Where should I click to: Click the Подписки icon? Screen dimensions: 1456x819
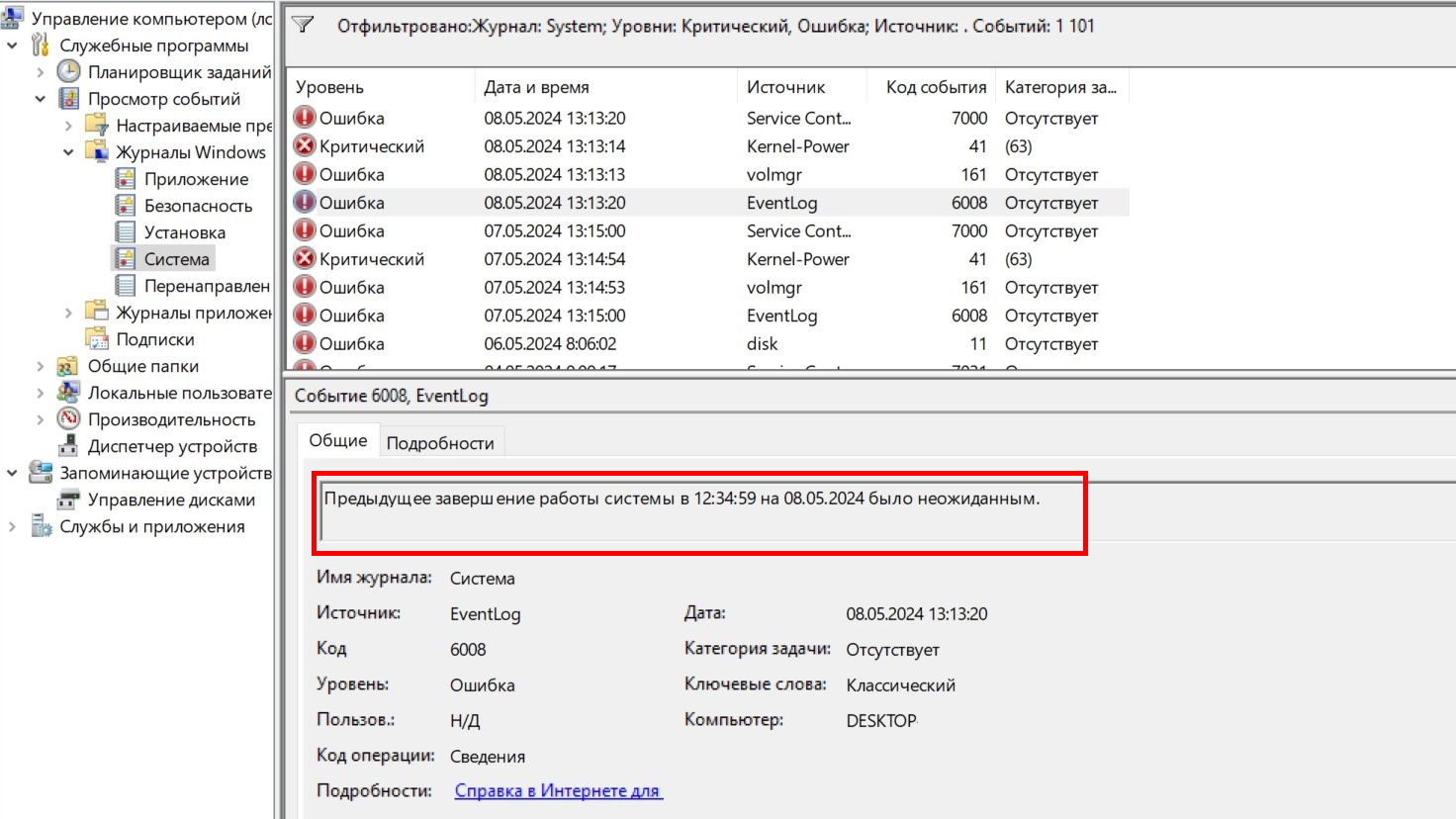tap(97, 338)
